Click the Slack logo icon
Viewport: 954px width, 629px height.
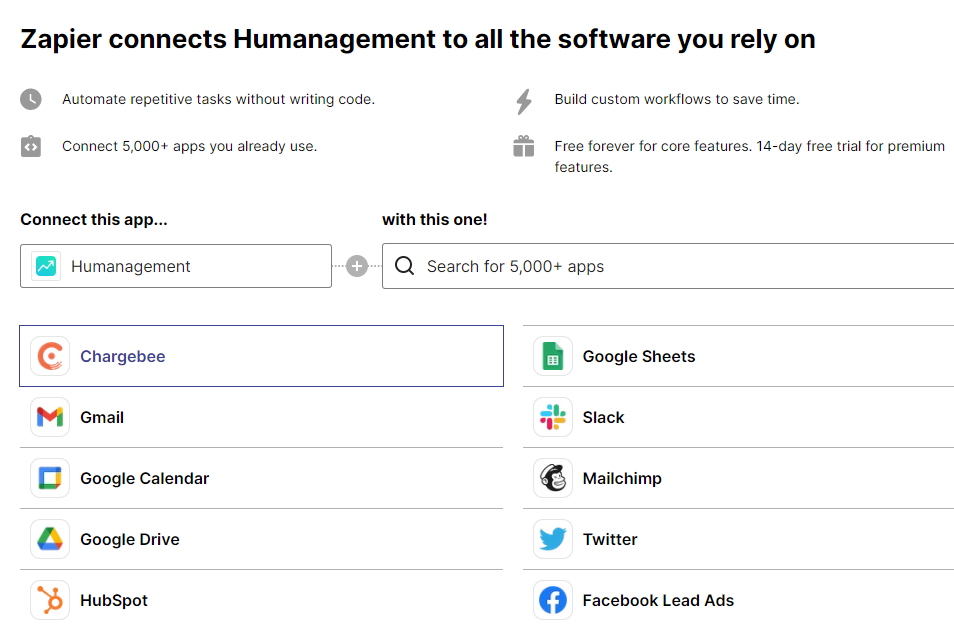tap(553, 417)
